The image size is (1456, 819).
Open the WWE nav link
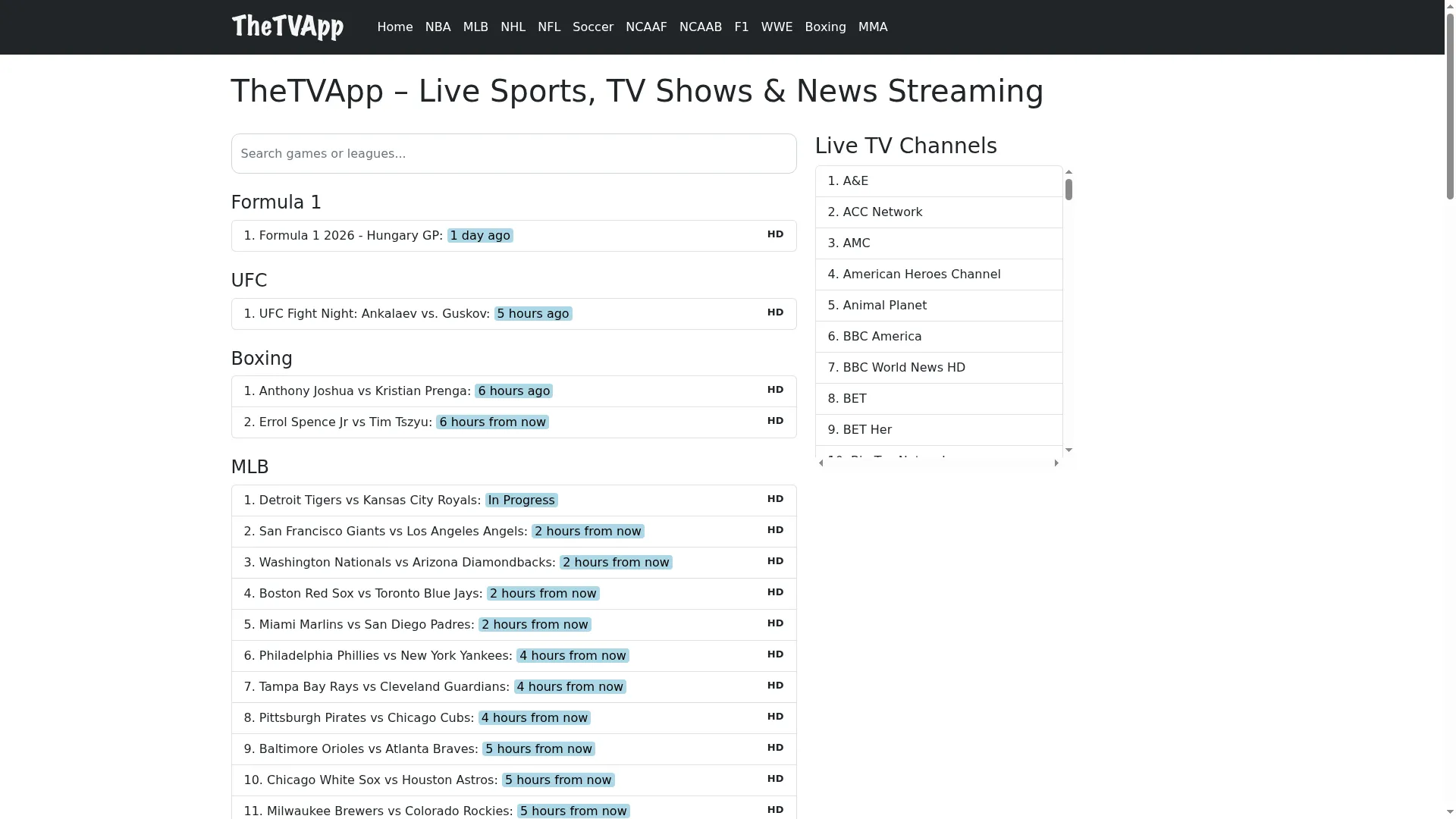[x=777, y=27]
